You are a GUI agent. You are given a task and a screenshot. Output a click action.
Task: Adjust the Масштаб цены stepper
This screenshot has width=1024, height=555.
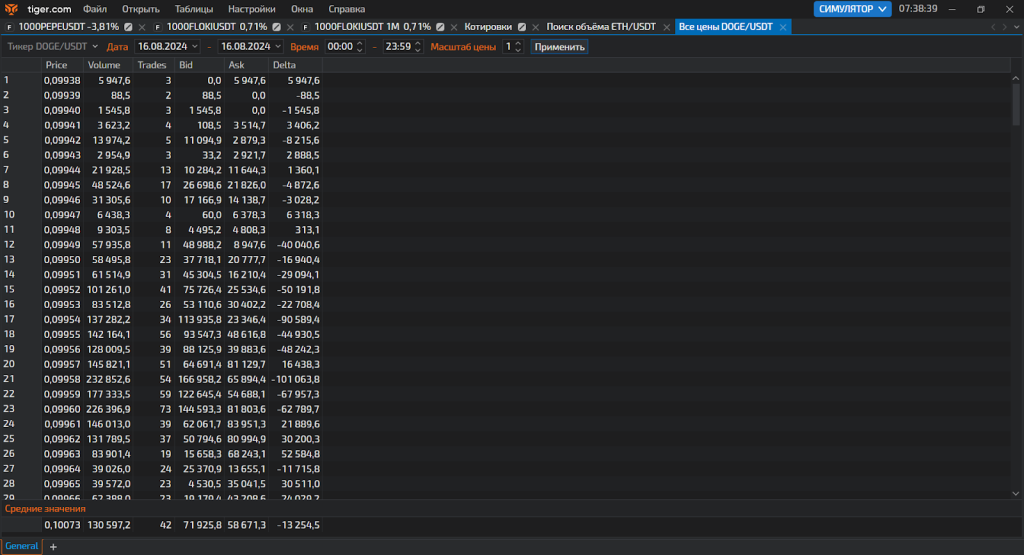point(518,47)
